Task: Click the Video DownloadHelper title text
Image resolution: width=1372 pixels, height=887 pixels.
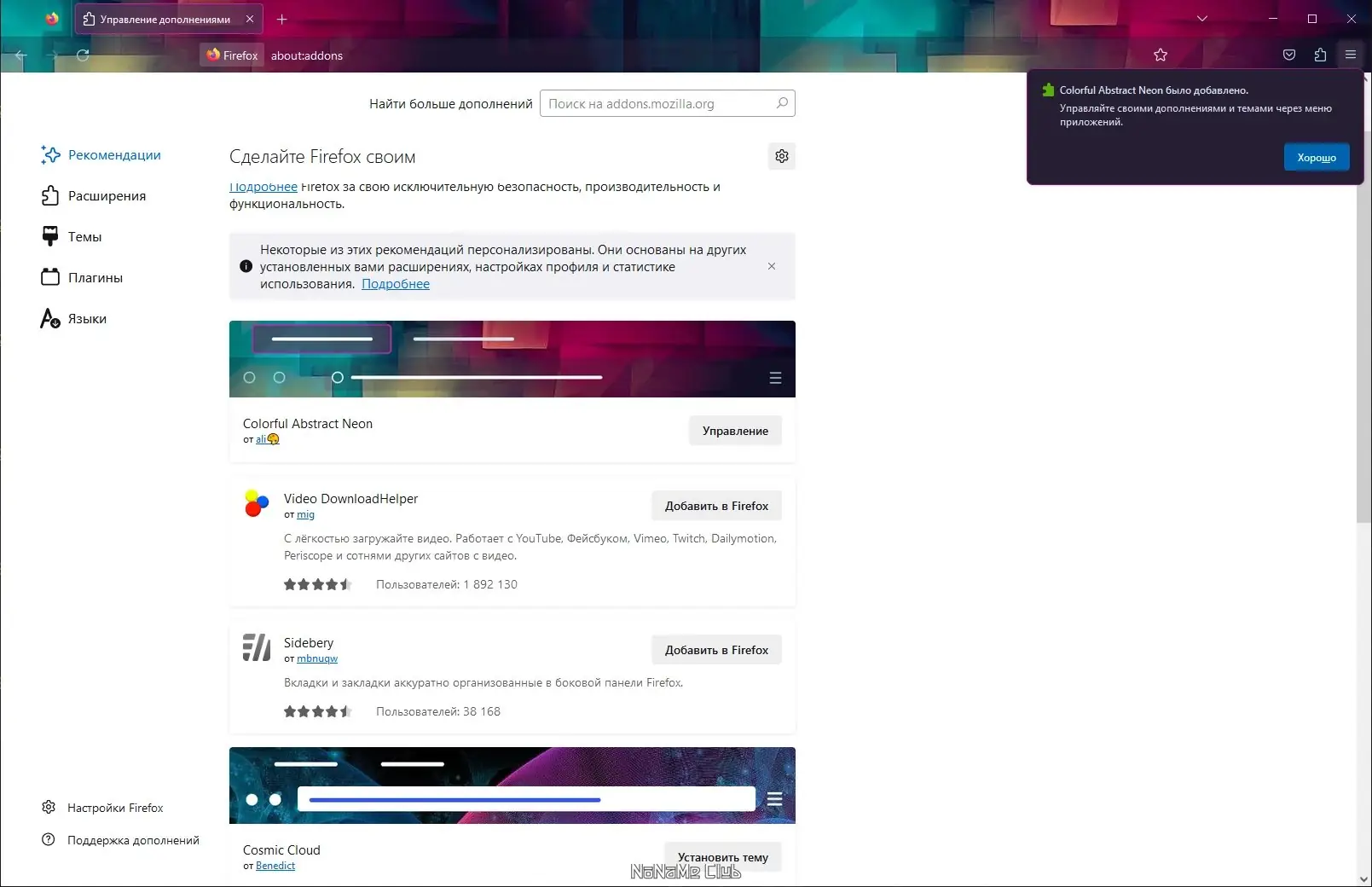Action: [x=350, y=498]
